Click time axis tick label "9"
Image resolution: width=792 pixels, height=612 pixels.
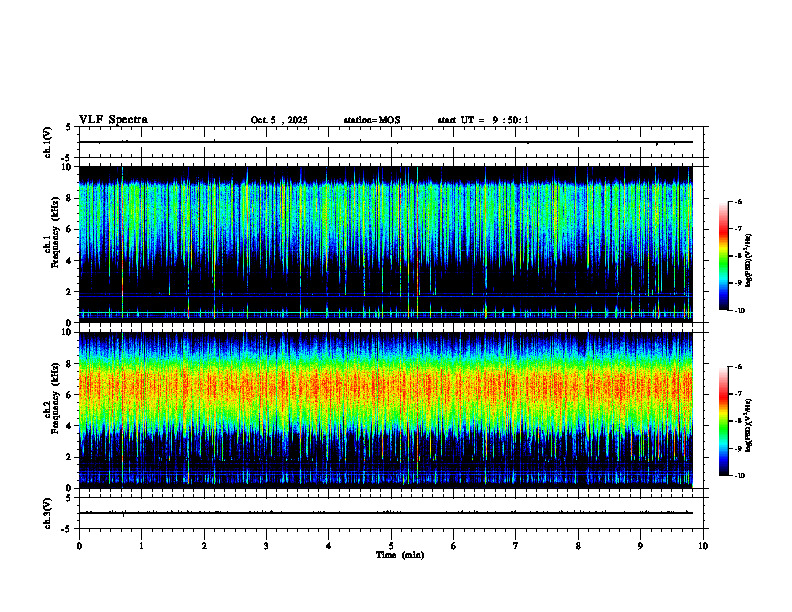(640, 546)
